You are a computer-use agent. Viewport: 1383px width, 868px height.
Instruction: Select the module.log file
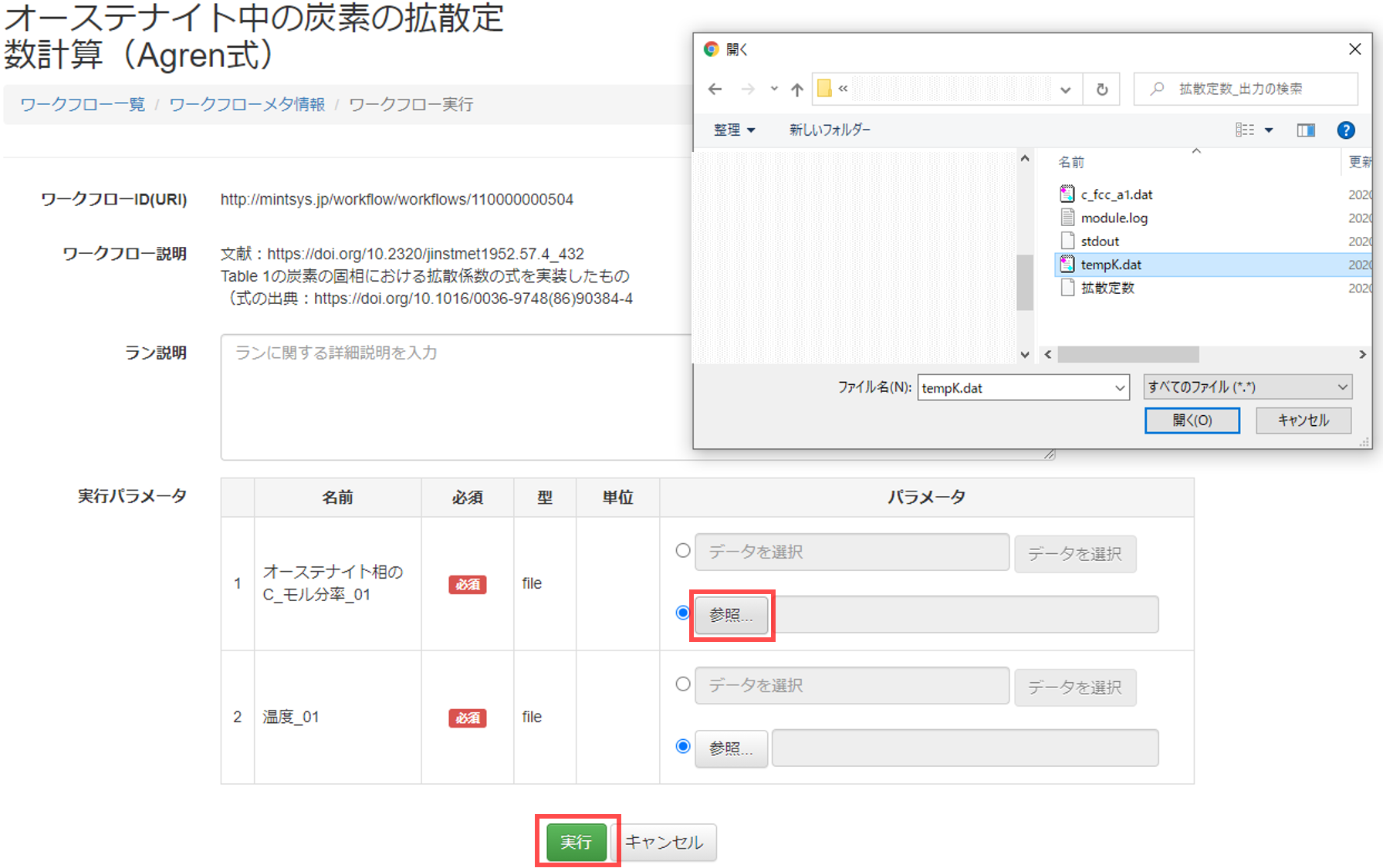1114,218
